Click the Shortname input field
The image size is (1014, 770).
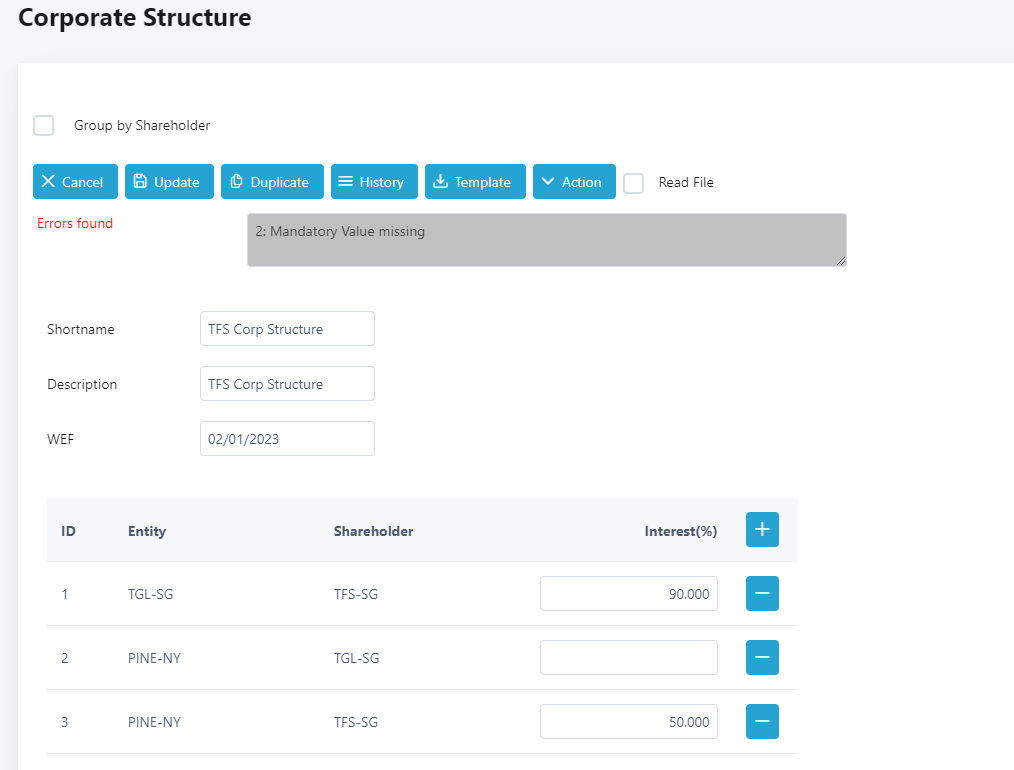click(x=287, y=329)
